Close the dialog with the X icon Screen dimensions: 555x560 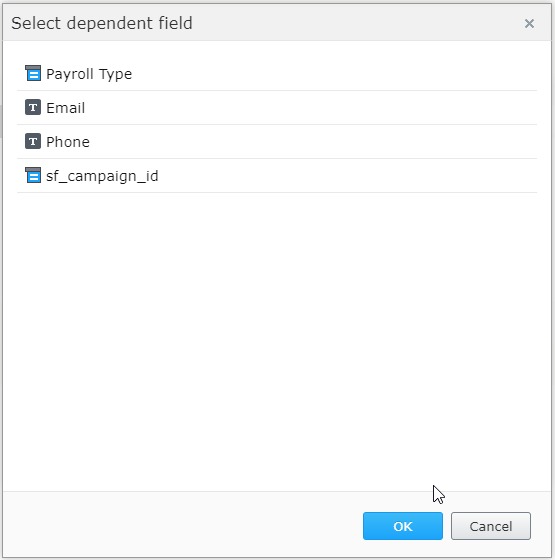tap(529, 24)
